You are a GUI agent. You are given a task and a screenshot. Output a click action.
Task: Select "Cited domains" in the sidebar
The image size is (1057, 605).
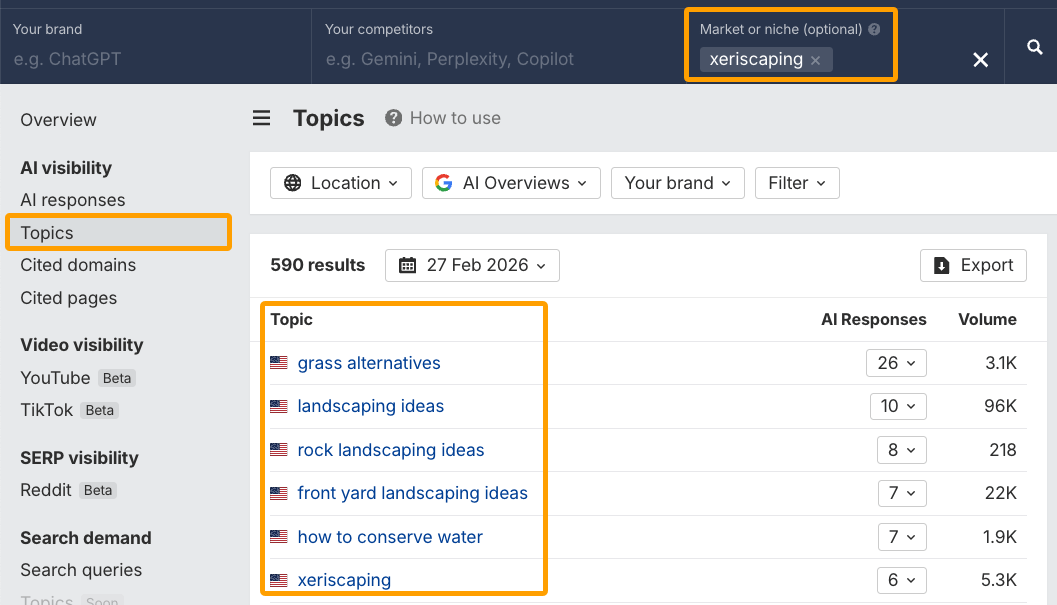coord(77,265)
